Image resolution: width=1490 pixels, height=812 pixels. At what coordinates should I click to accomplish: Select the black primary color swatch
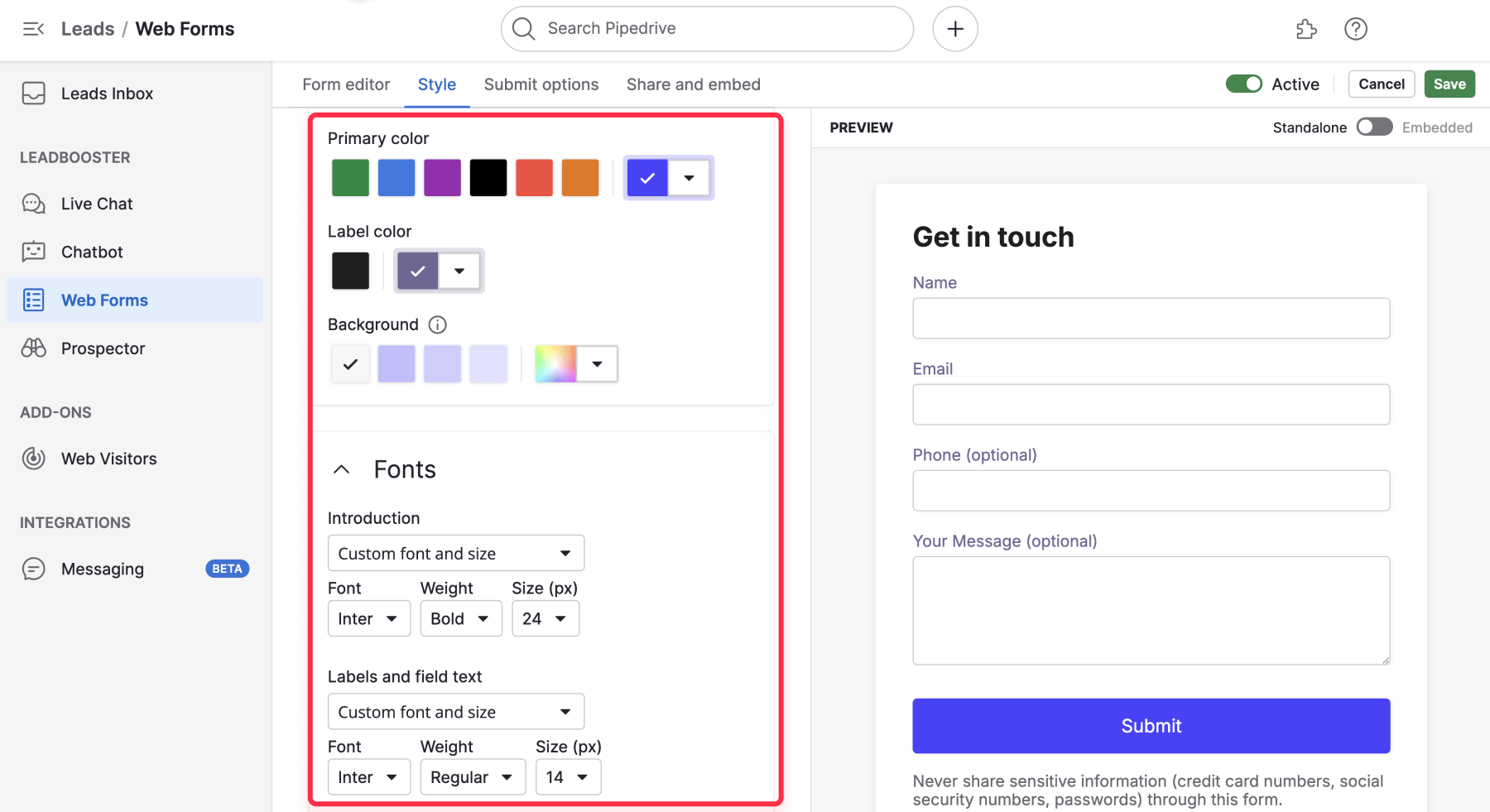488,178
